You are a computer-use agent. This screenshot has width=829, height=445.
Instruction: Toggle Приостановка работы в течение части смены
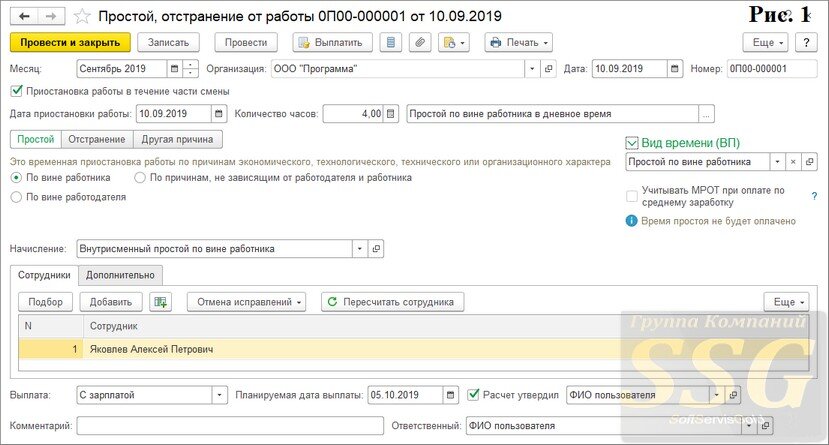(16, 91)
